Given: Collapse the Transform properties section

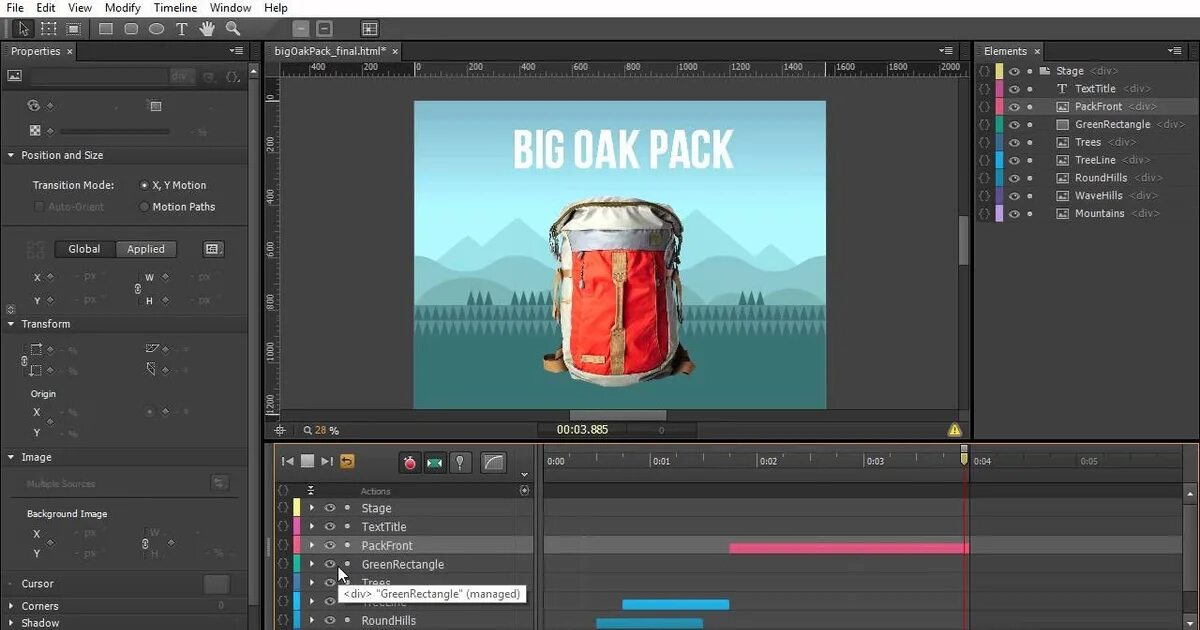Looking at the screenshot, I should (10, 324).
